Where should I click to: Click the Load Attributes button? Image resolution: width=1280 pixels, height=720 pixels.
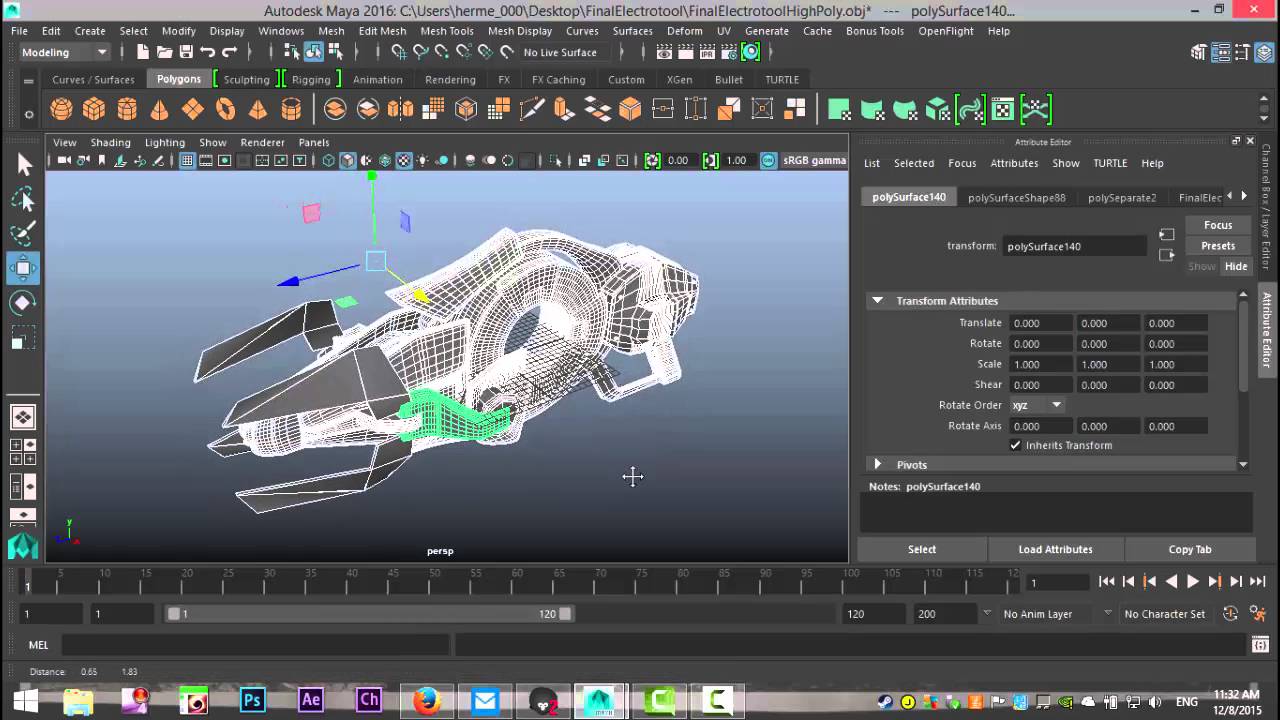[1055, 549]
